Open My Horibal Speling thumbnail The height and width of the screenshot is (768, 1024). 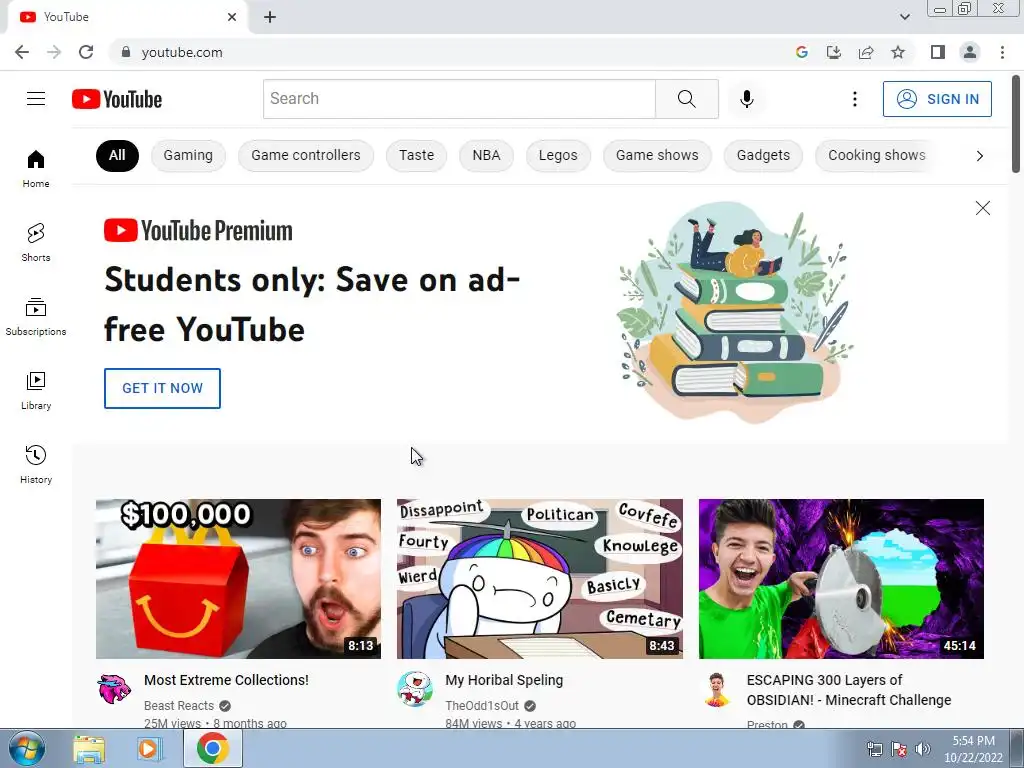(539, 579)
